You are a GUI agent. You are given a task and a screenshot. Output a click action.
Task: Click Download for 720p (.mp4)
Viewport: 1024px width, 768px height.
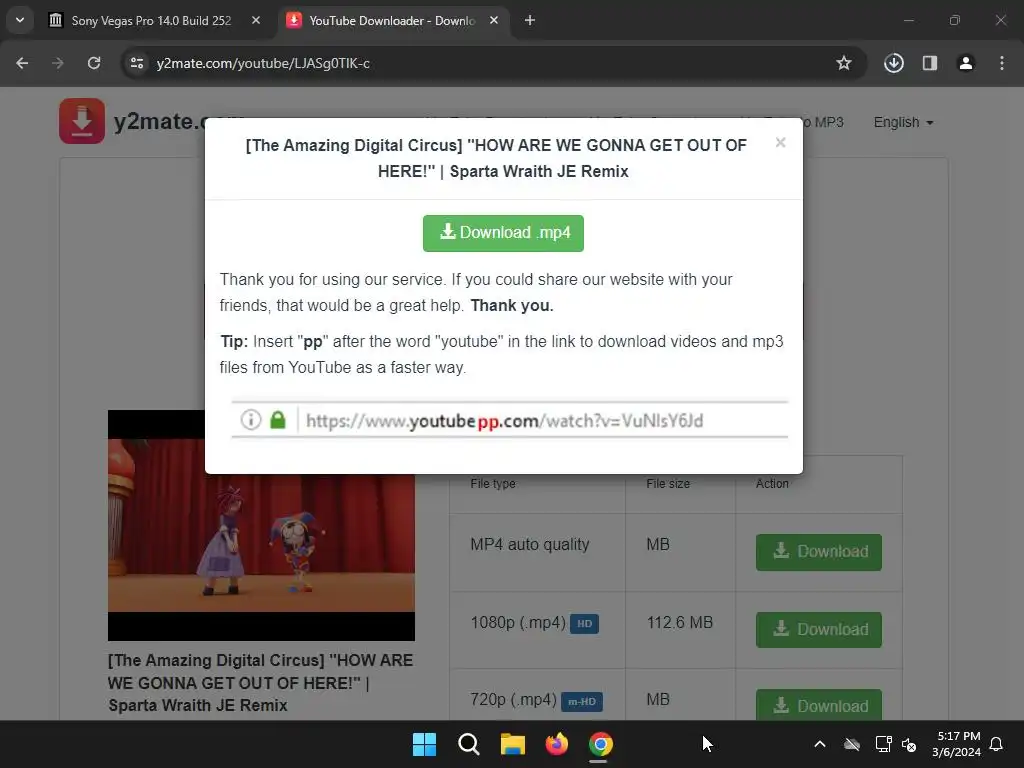(818, 705)
